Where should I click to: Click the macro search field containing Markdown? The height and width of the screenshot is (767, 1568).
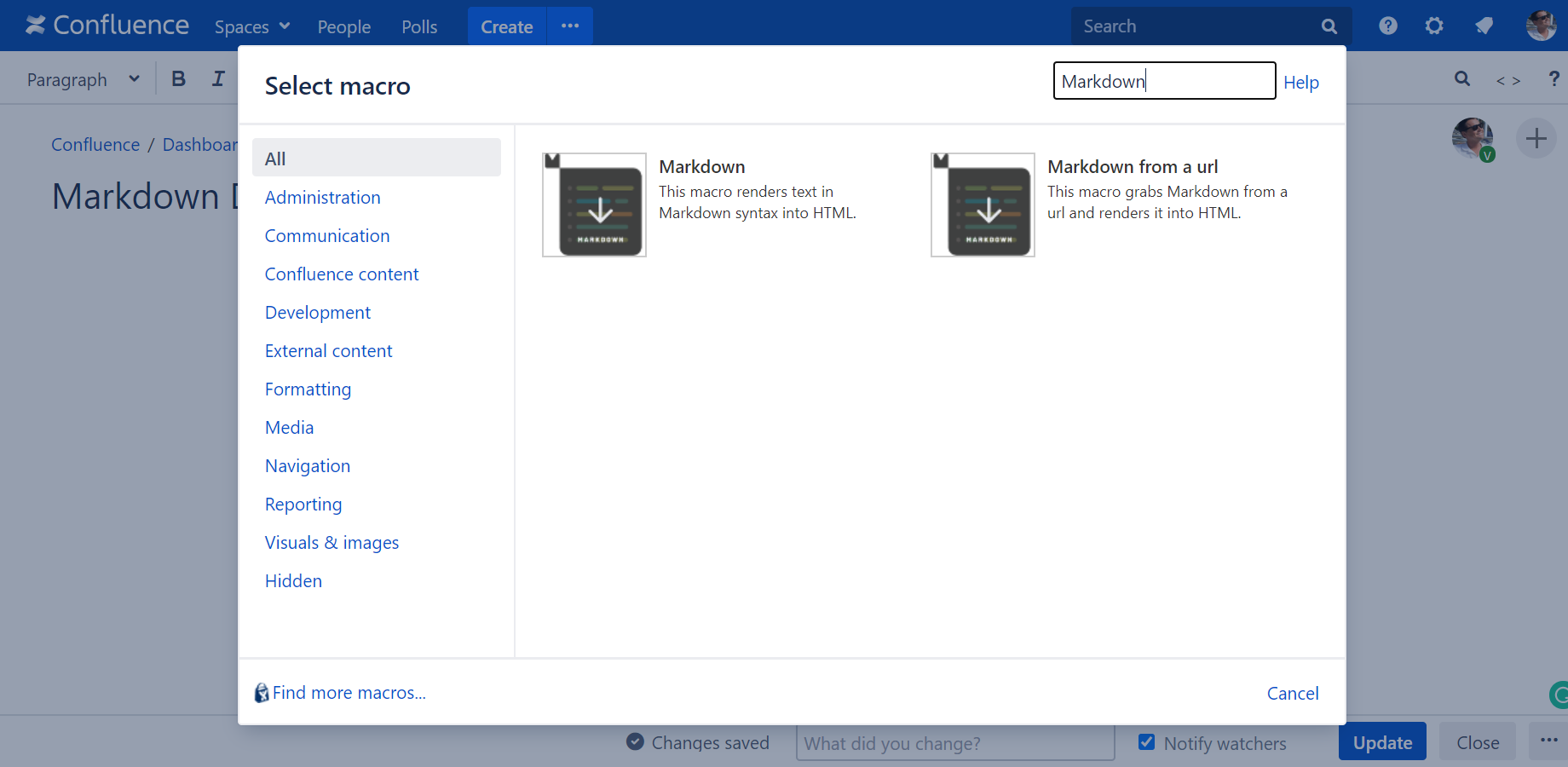click(x=1164, y=81)
